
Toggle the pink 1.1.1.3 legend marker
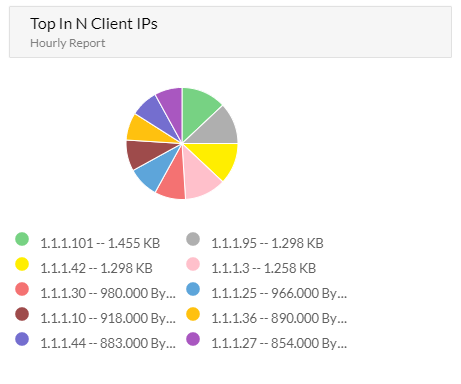coord(193,264)
